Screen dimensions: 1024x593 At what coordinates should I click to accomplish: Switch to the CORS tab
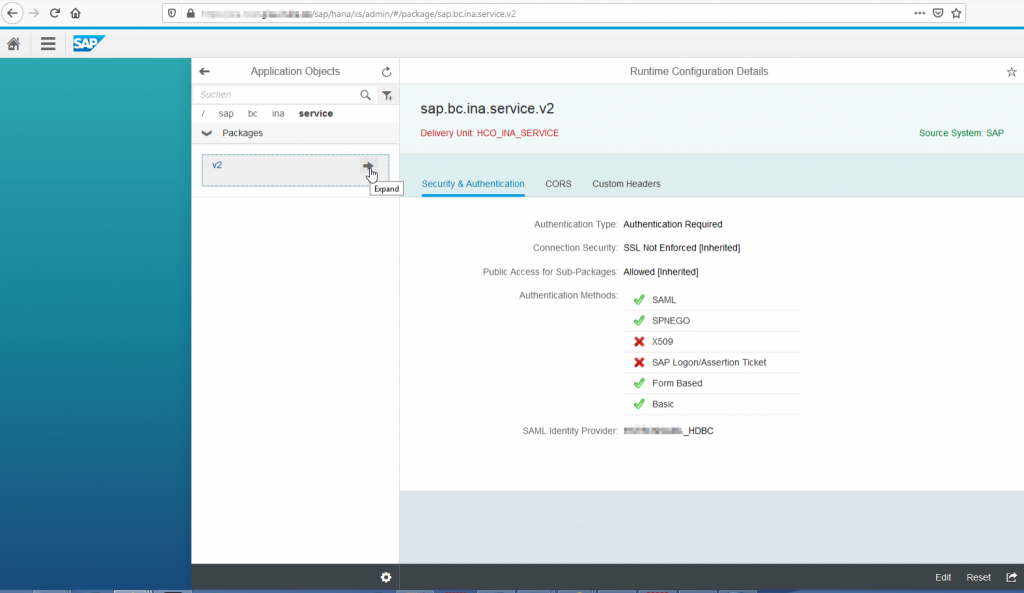(x=558, y=184)
